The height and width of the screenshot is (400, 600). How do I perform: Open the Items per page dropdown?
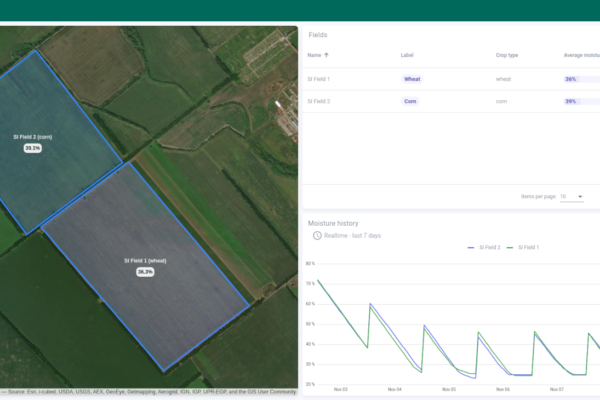click(571, 197)
